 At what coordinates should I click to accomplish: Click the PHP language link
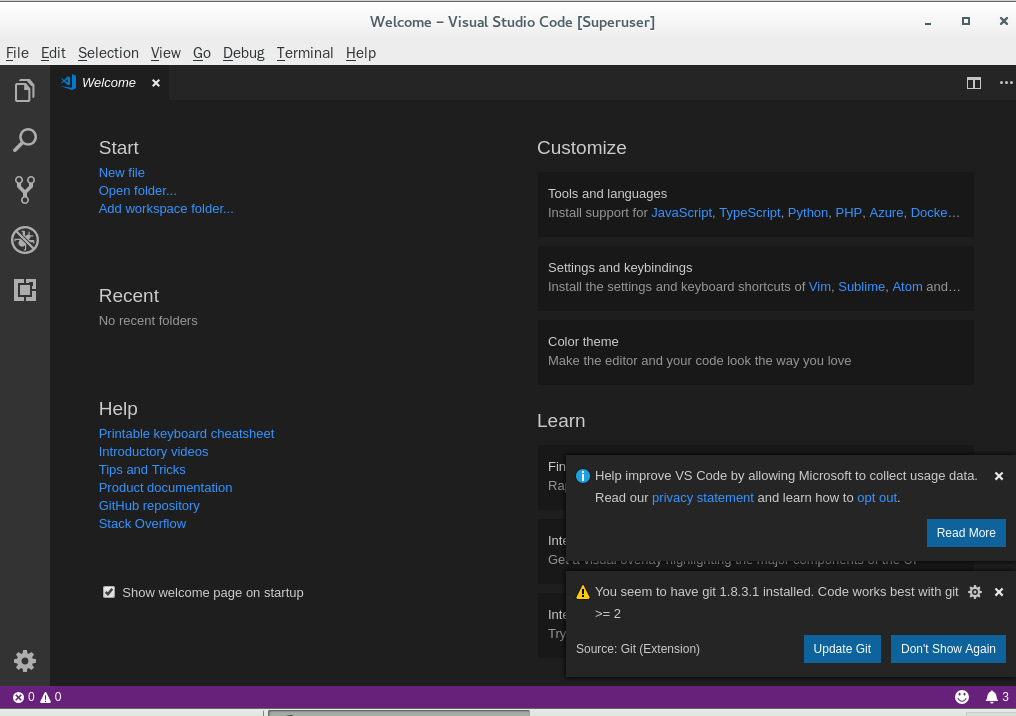pos(848,213)
